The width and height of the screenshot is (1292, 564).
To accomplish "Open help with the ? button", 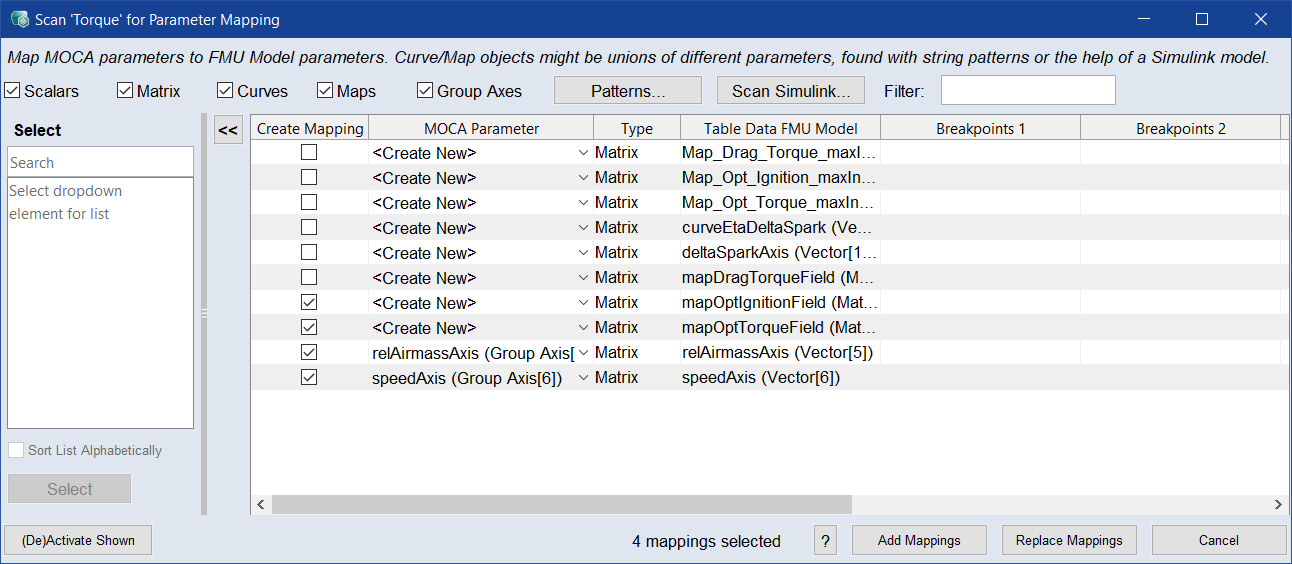I will tap(825, 541).
